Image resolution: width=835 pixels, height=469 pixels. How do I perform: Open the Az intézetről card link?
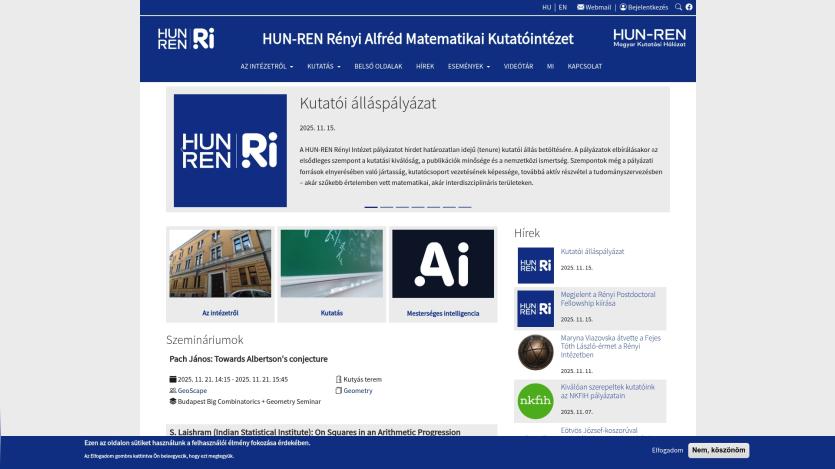tap(220, 313)
